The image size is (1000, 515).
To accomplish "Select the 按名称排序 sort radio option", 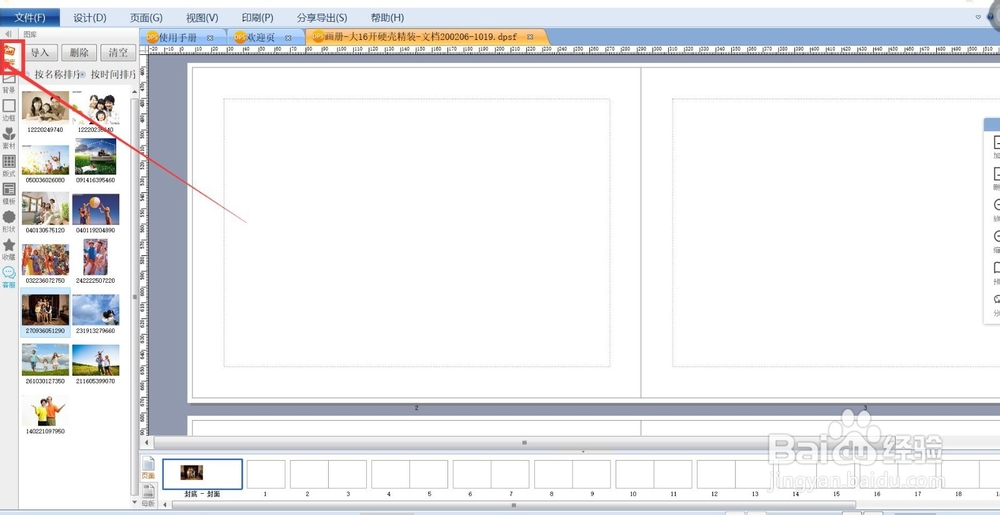I will [x=52, y=75].
